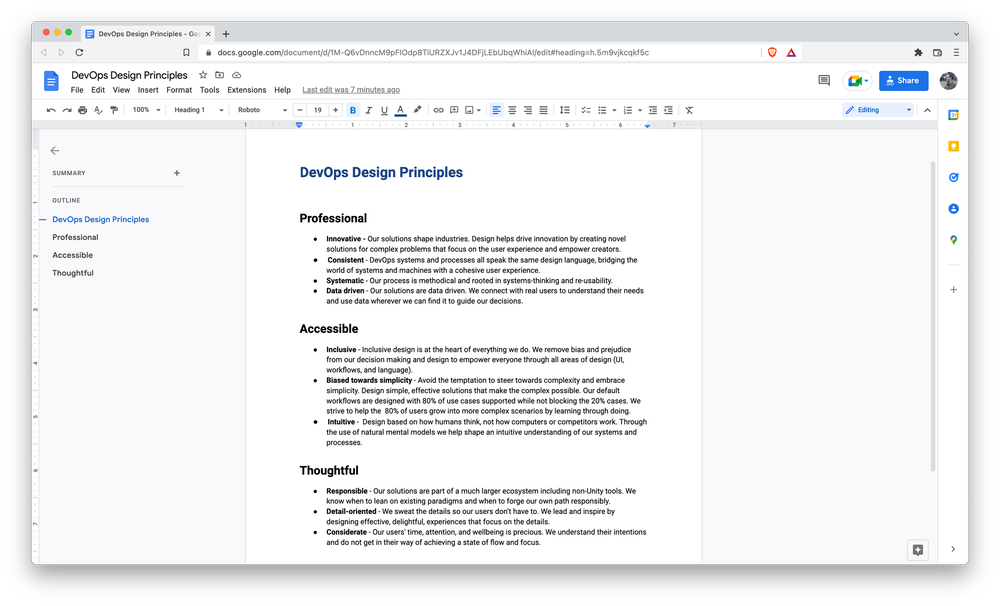This screenshot has width=1000, height=606.
Task: Jump to Thoughtful heading in outline
Action: point(73,273)
